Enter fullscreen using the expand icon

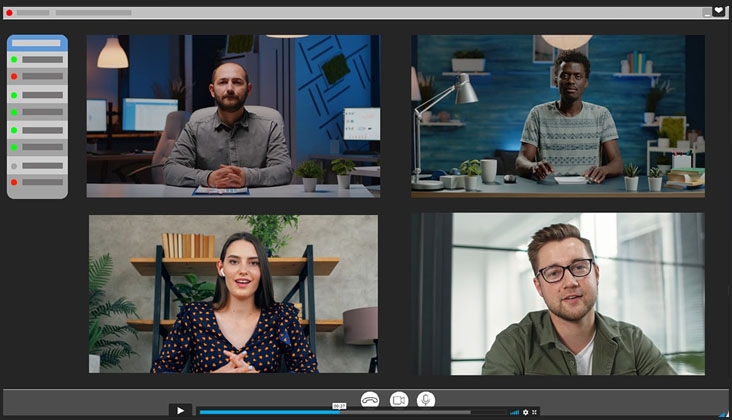tap(535, 412)
